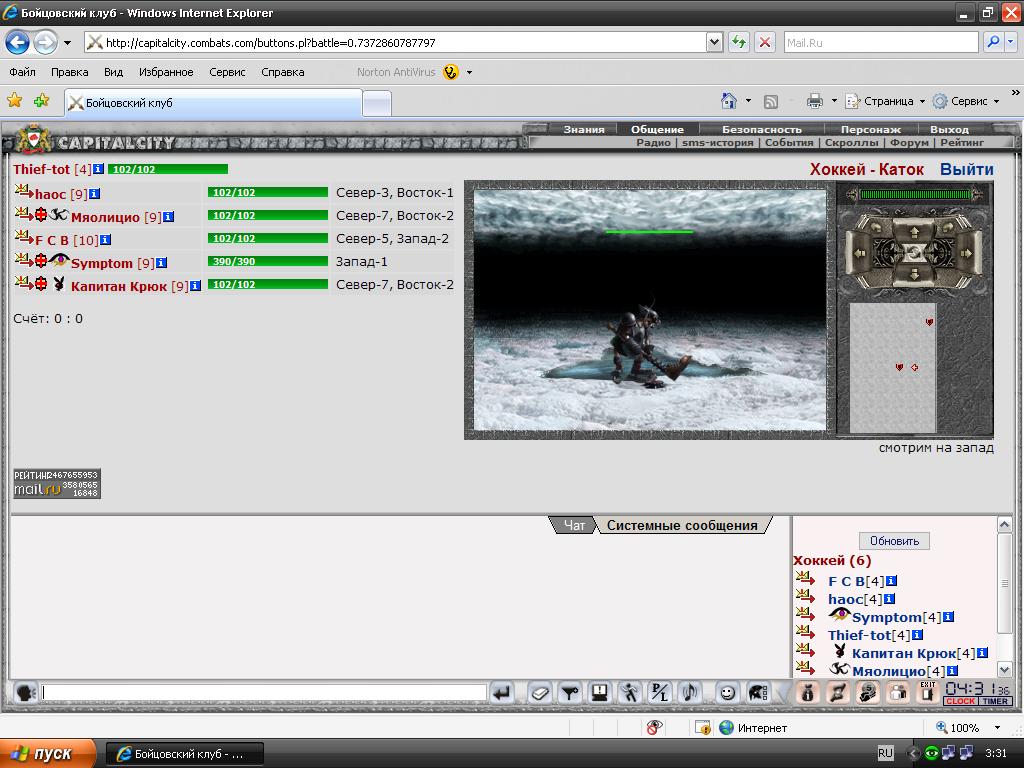Screen dimensions: 1024x768
Task: Switch to TIMER mode
Action: (x=995, y=701)
